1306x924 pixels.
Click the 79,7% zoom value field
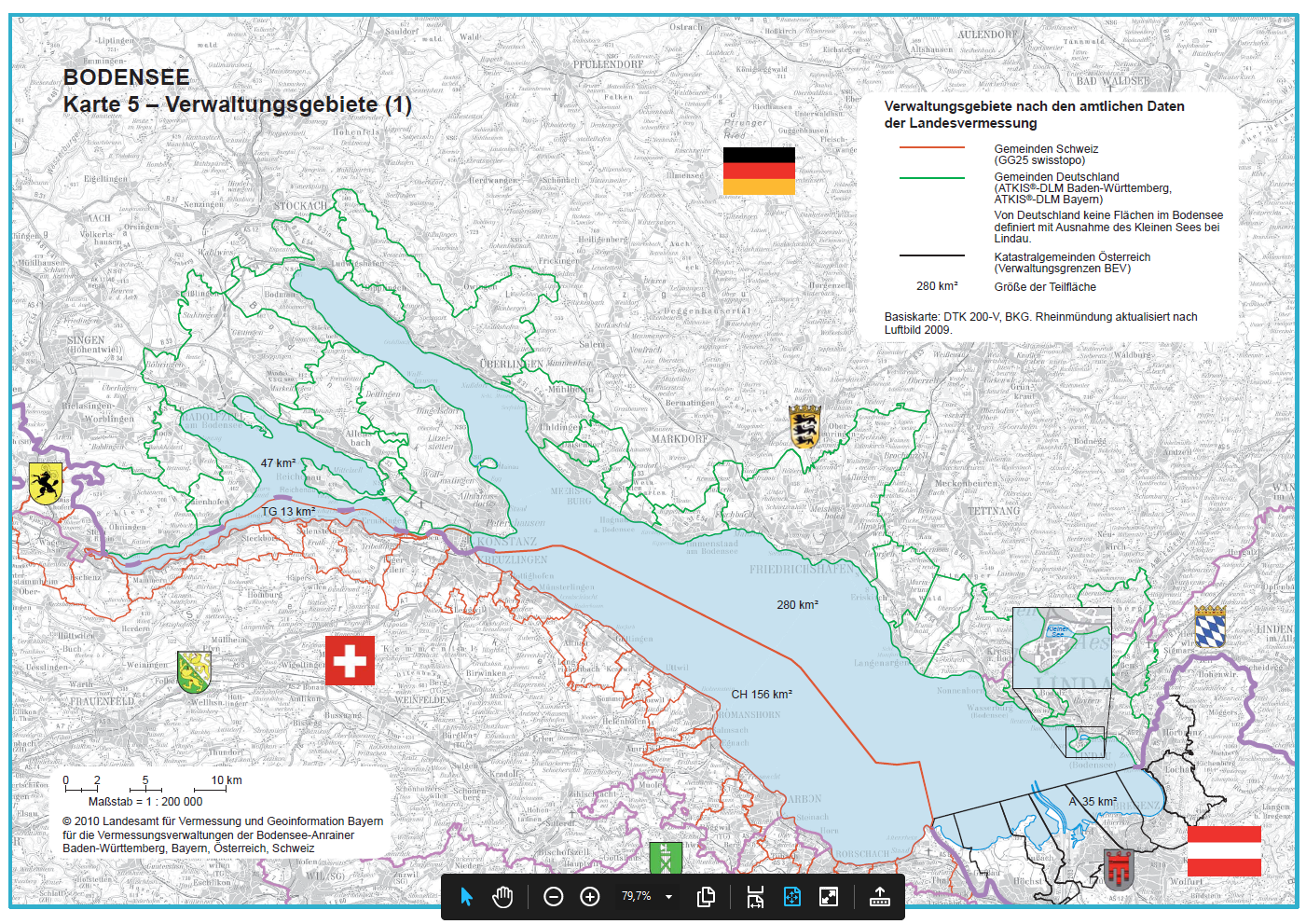636,897
